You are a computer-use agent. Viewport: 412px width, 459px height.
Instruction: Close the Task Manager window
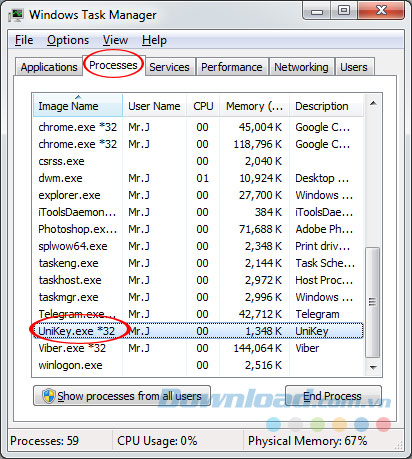(381, 11)
